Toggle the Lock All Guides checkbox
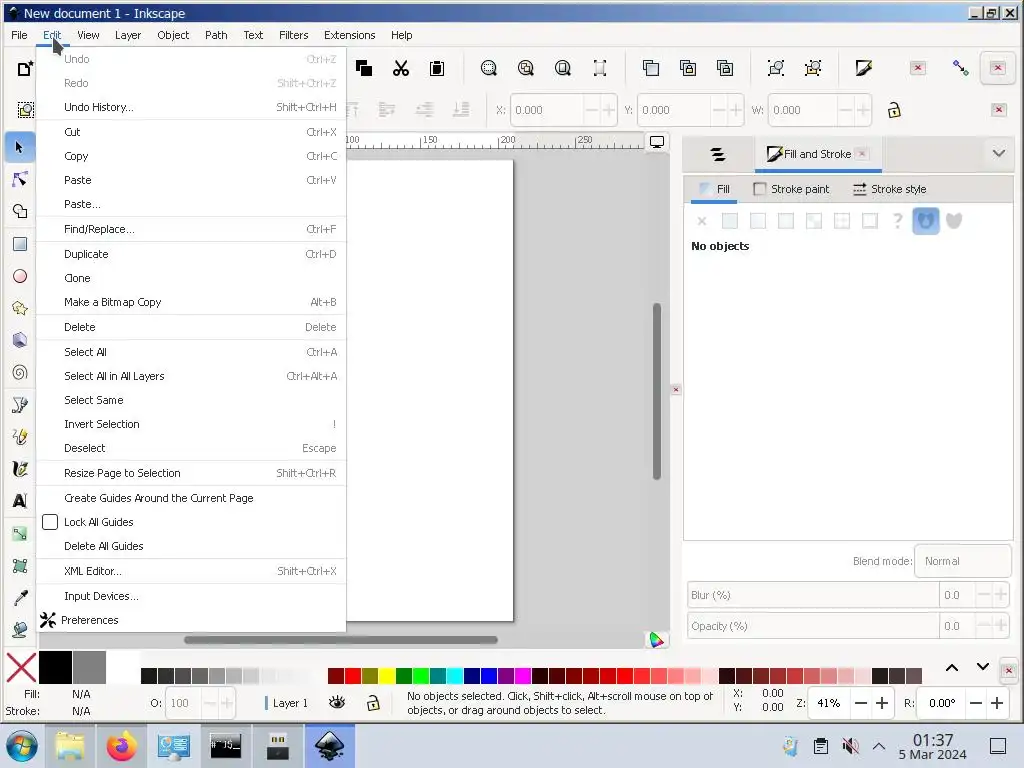This screenshot has width=1024, height=768. click(50, 522)
